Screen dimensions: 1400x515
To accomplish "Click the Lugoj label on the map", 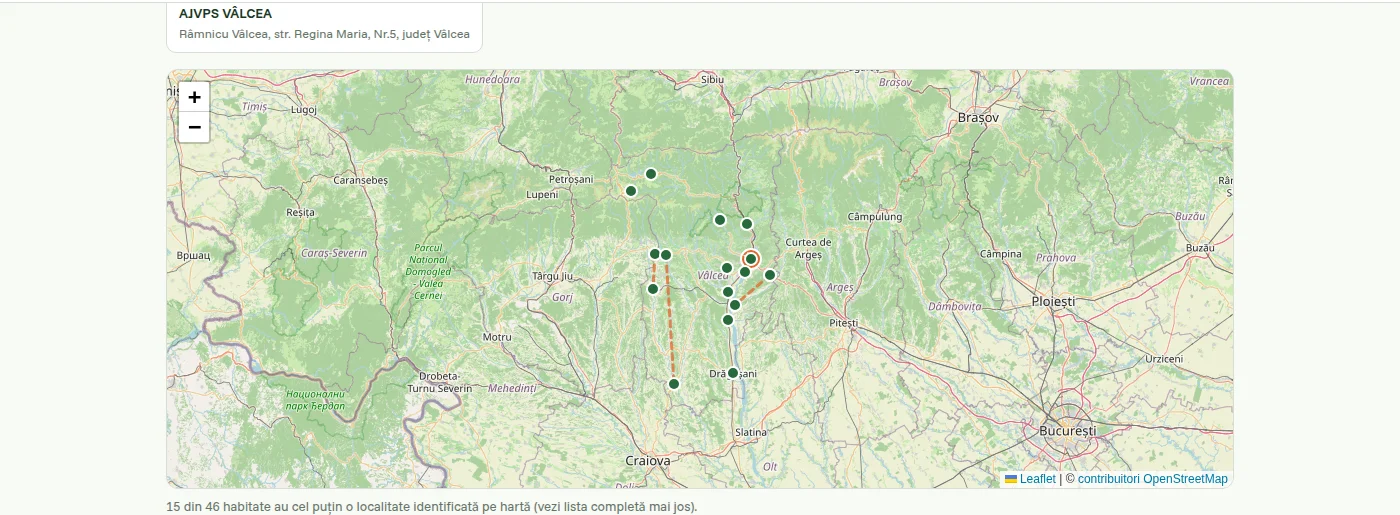I will coord(304,109).
